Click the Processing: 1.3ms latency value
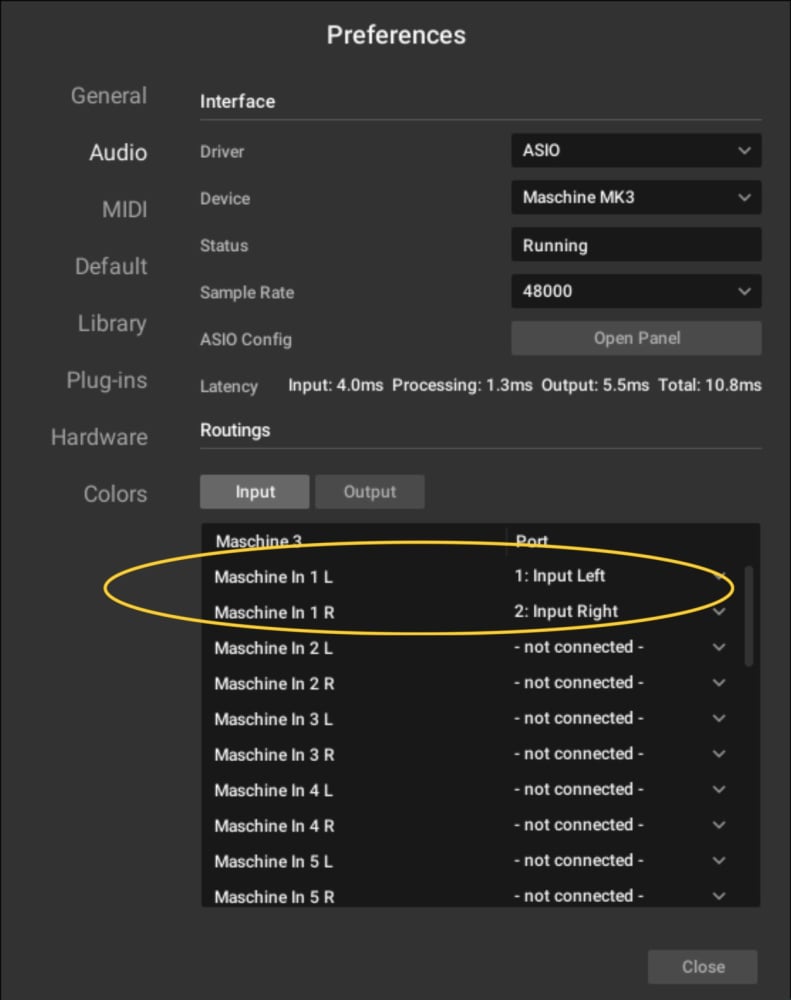Viewport: 791px width, 1000px height. tap(462, 385)
